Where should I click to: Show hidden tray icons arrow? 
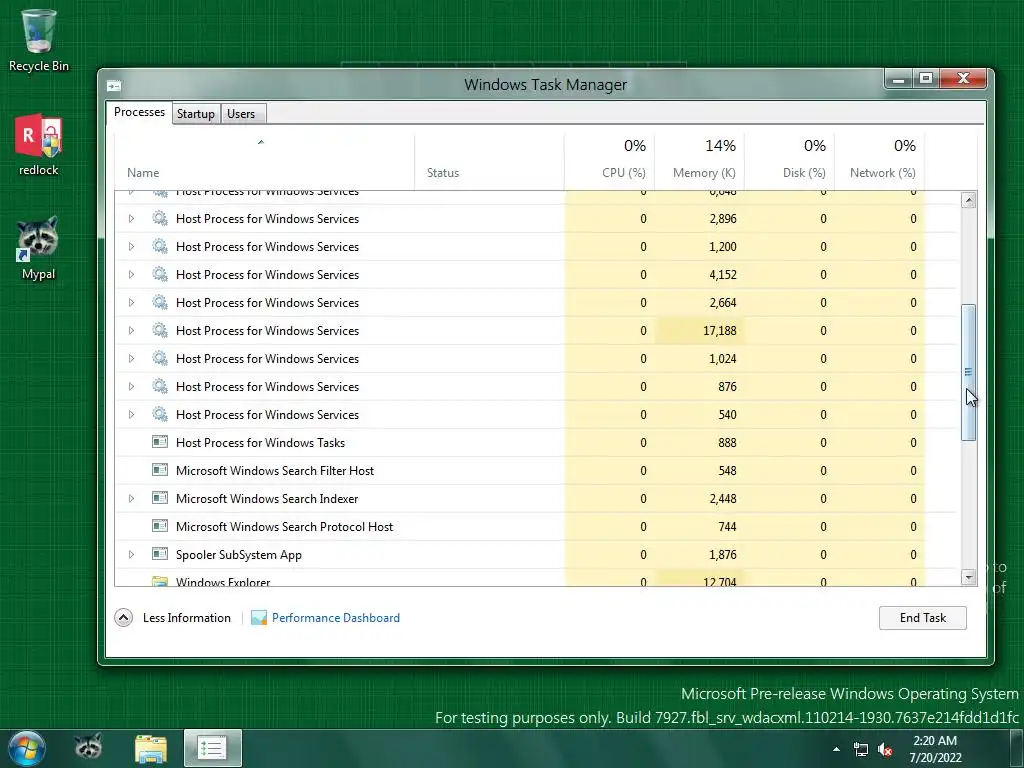click(x=836, y=749)
